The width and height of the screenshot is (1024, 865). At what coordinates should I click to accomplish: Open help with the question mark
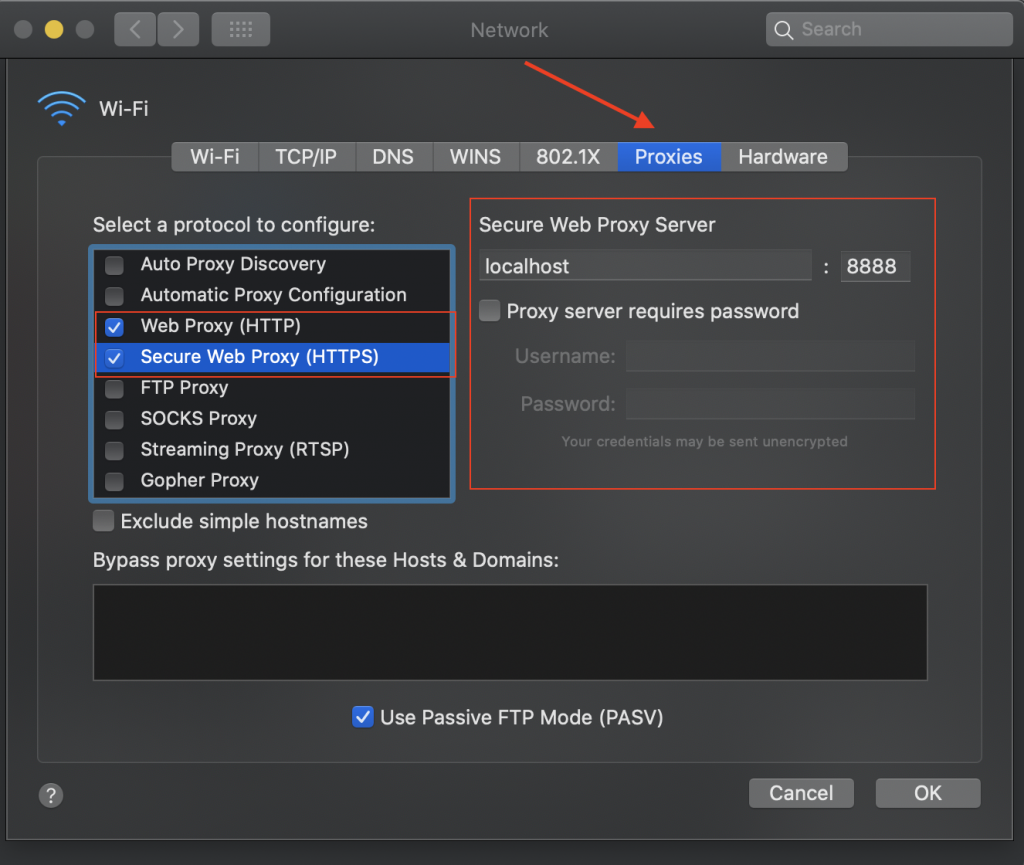(51, 795)
